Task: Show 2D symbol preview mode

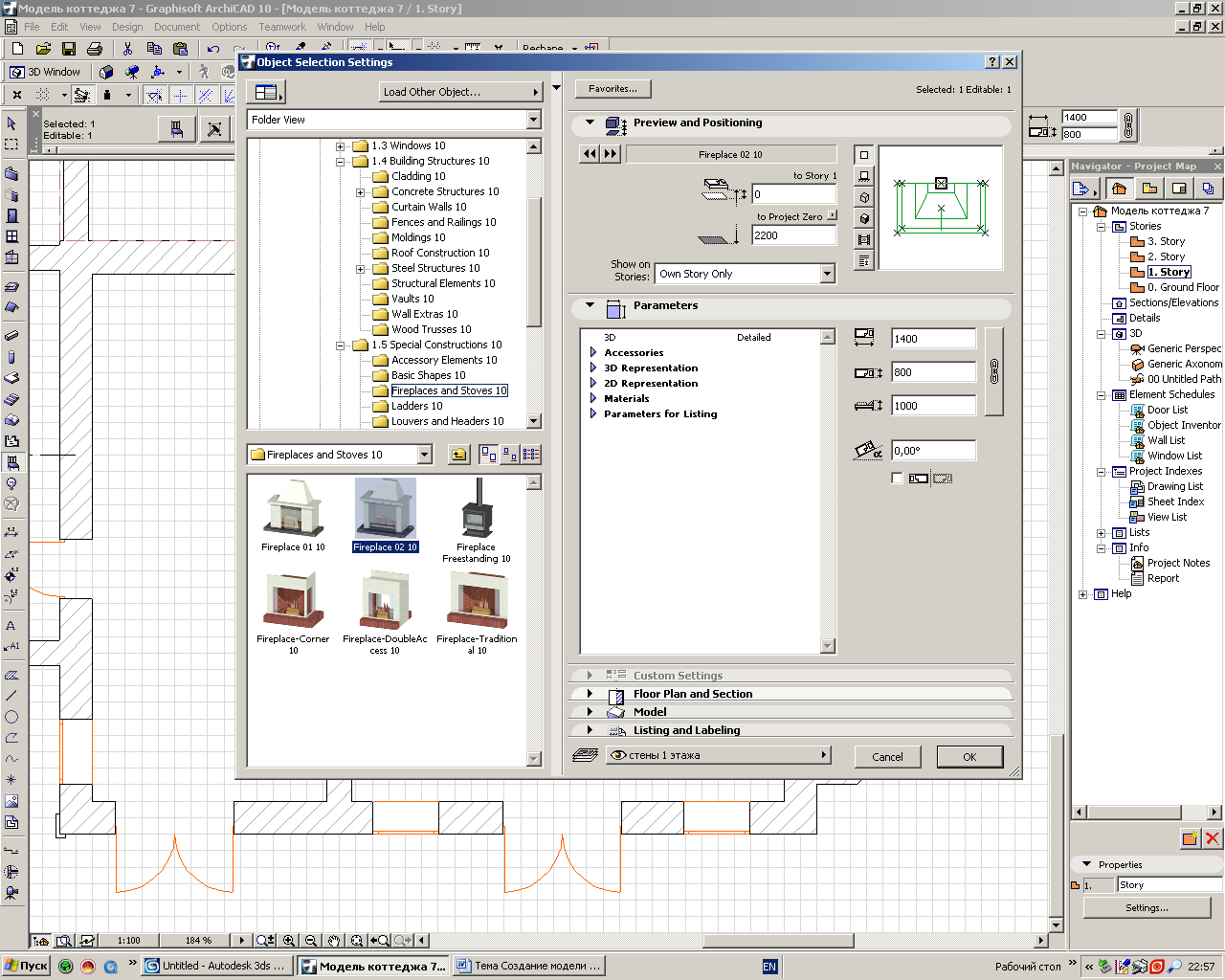Action: pos(864,155)
